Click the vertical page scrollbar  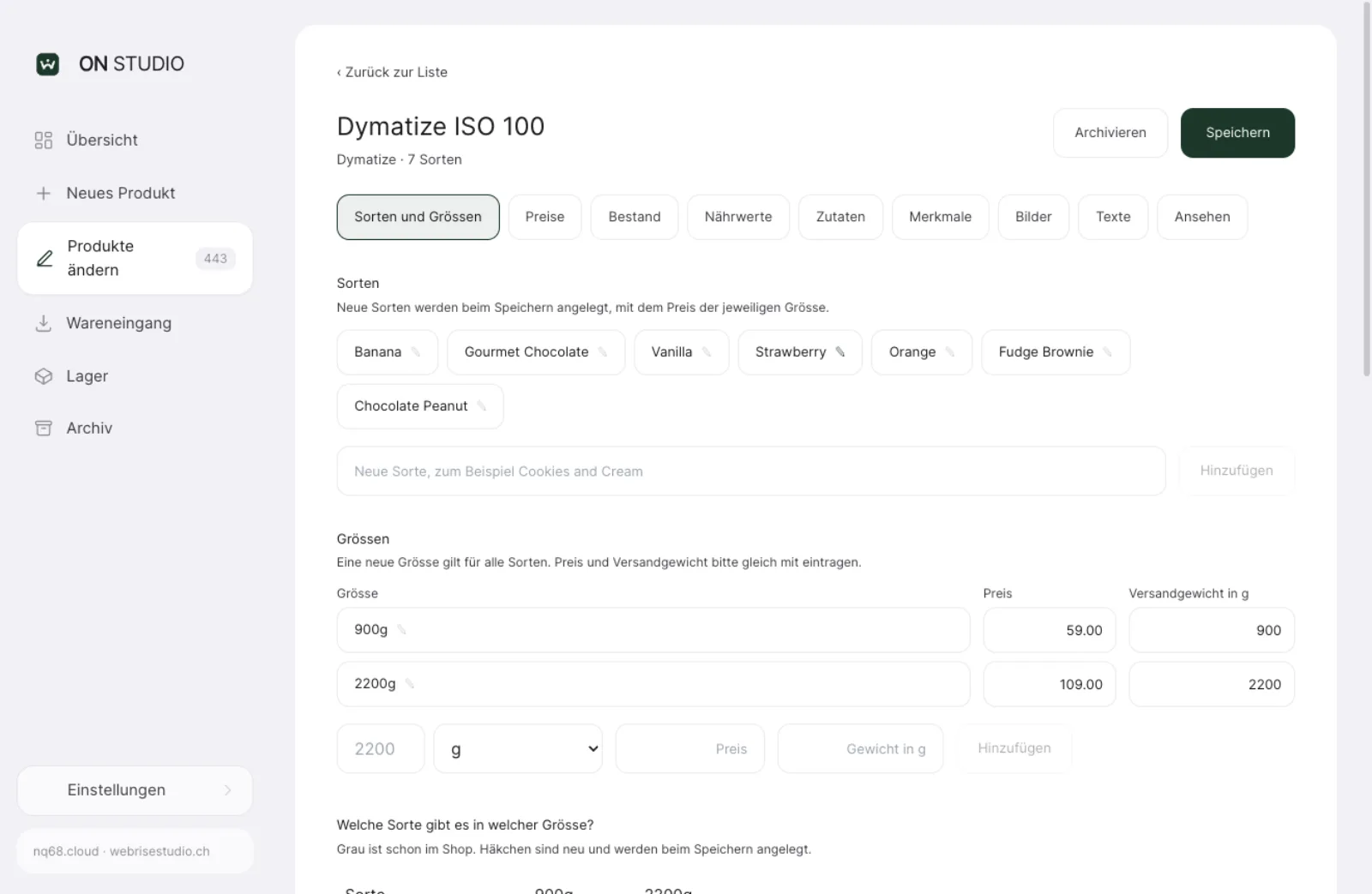click(x=1367, y=189)
